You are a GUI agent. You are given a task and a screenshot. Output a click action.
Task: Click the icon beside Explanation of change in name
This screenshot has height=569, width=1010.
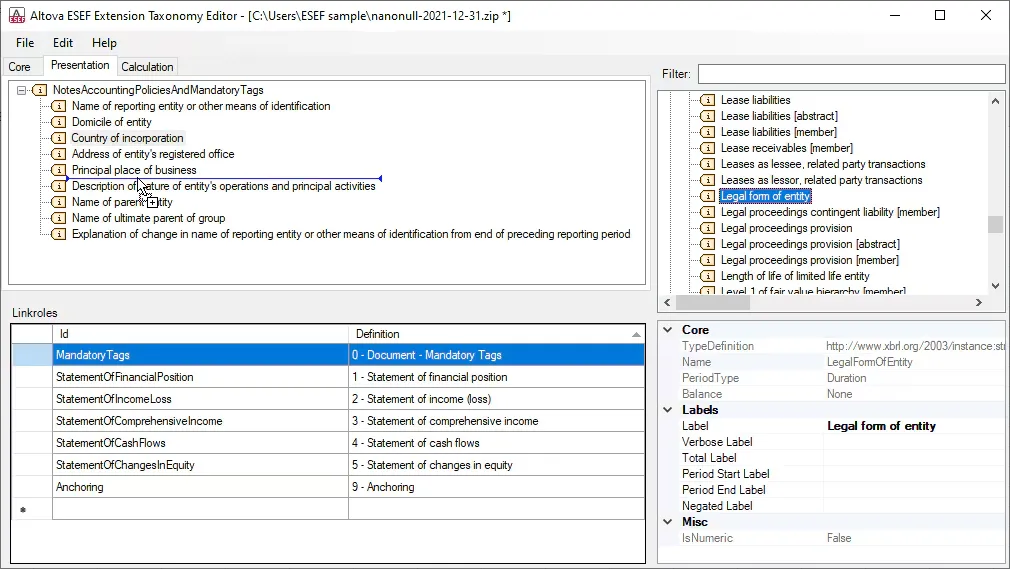pyautogui.click(x=58, y=234)
